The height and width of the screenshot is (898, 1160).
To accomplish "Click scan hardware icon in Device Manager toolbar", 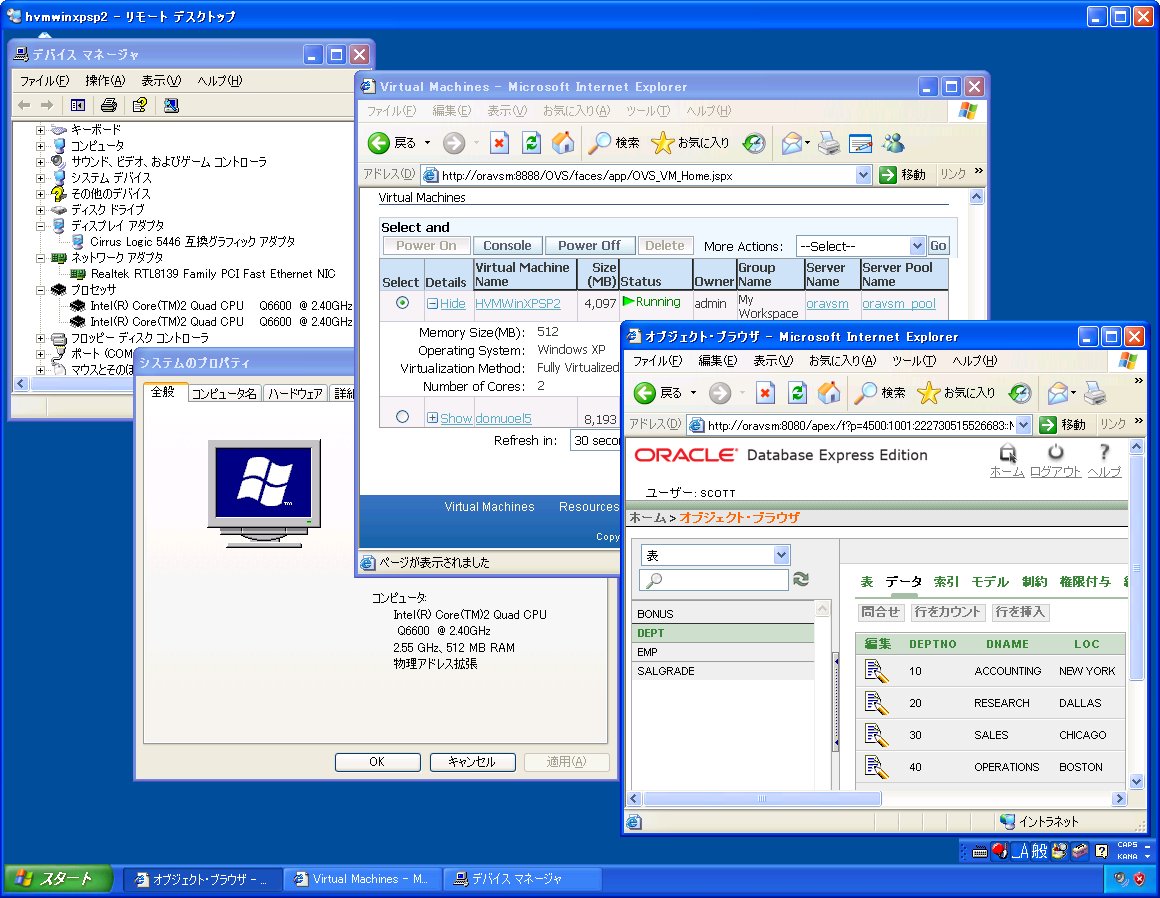I will point(171,106).
